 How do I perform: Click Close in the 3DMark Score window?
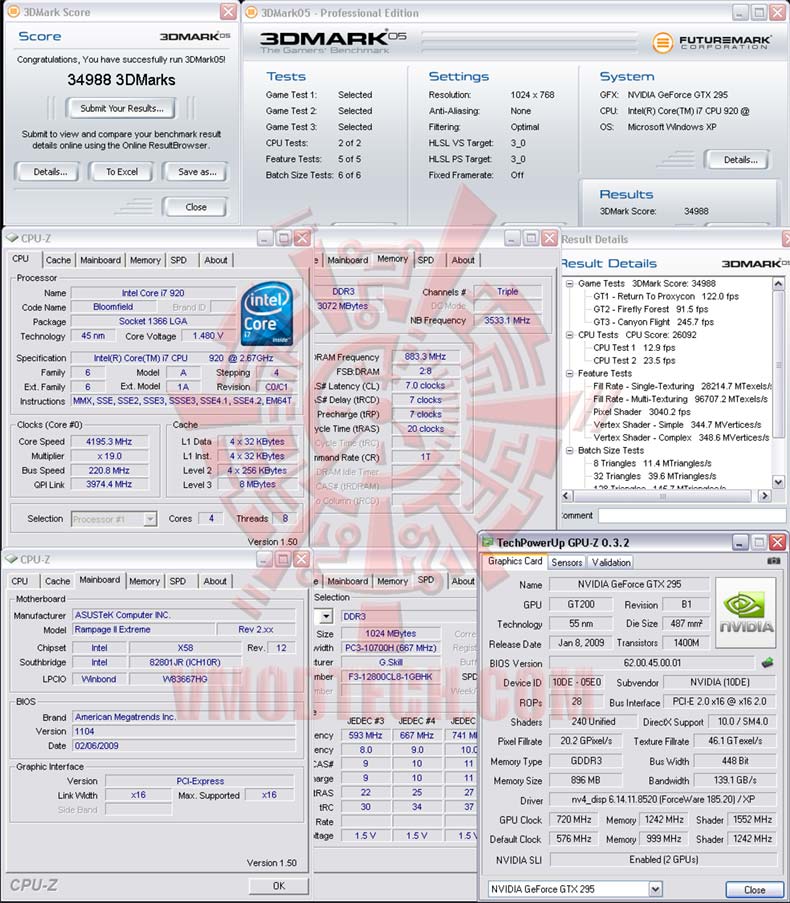(x=196, y=207)
